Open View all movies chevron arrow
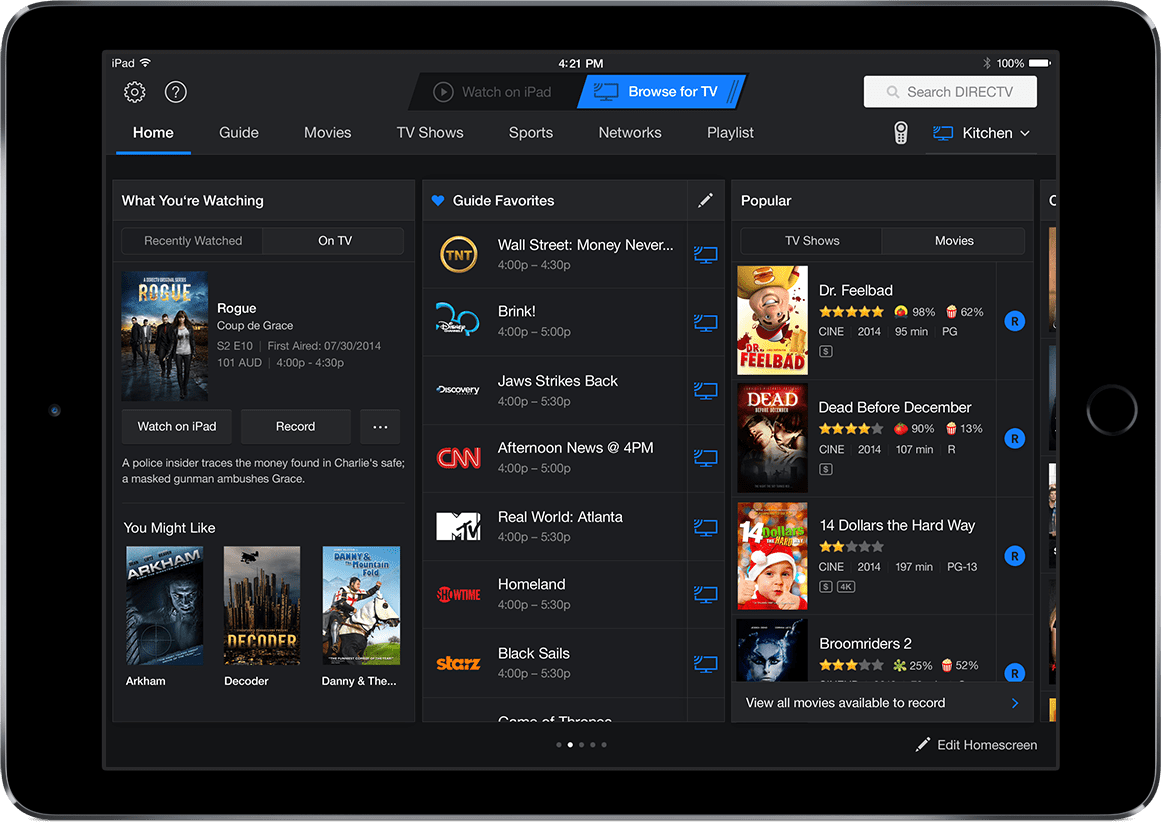The height and width of the screenshot is (823, 1161). (x=1015, y=703)
